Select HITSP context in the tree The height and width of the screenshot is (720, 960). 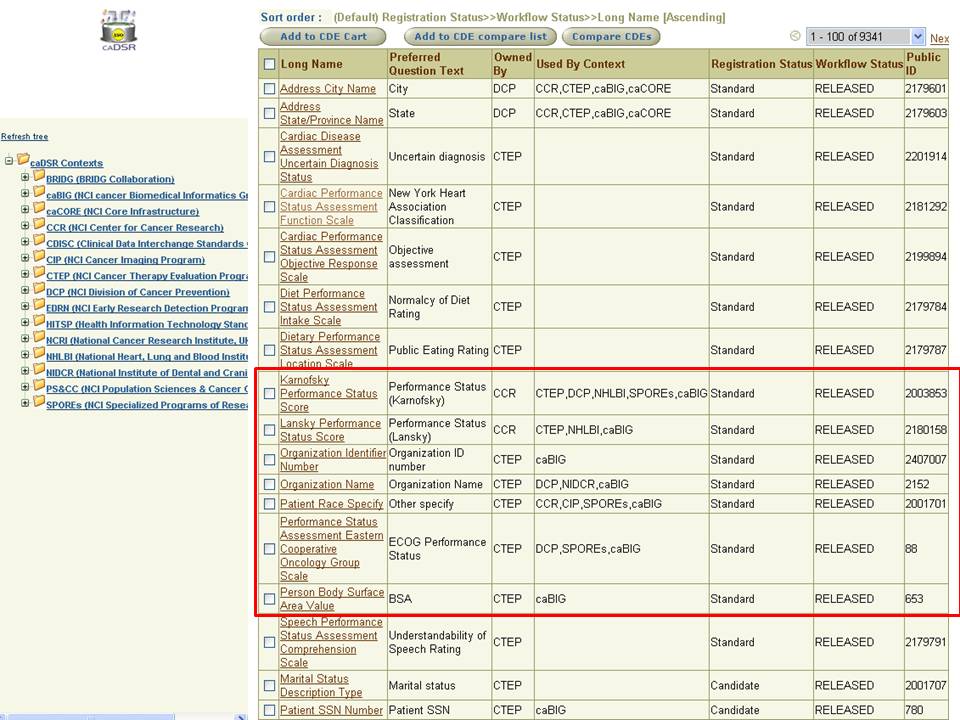point(147,324)
